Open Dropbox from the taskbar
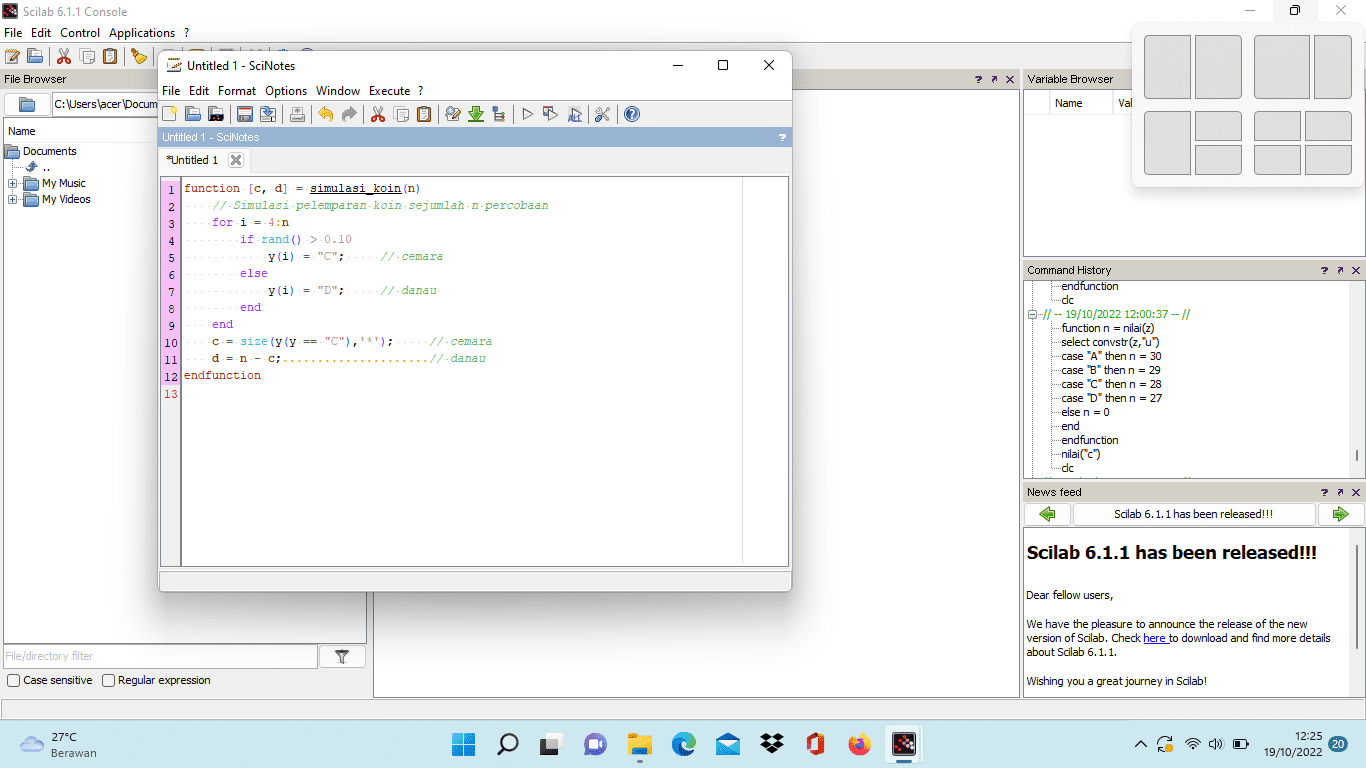Screen dimensions: 1366x768 pos(771,744)
